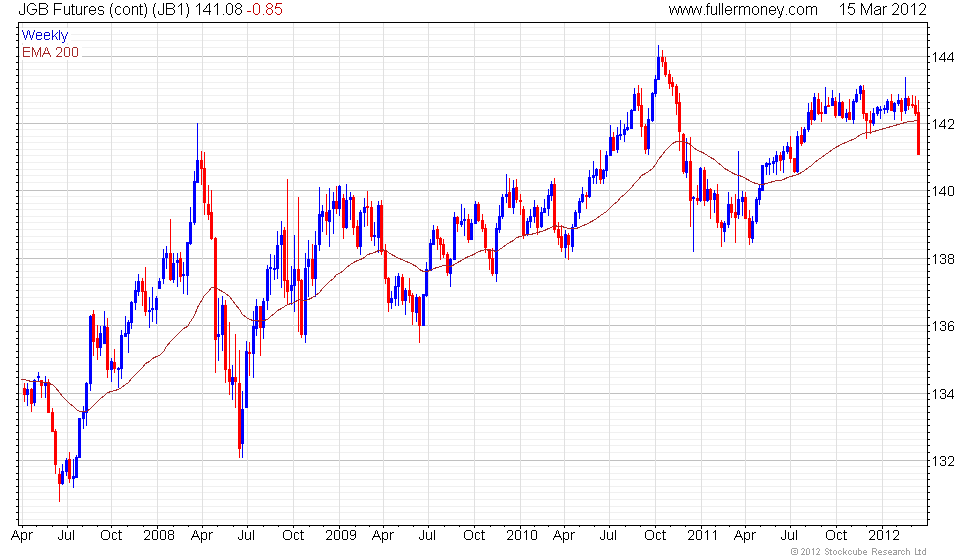This screenshot has height=560, width=980.
Task: Click the 134 price axis label
Action: click(x=942, y=394)
